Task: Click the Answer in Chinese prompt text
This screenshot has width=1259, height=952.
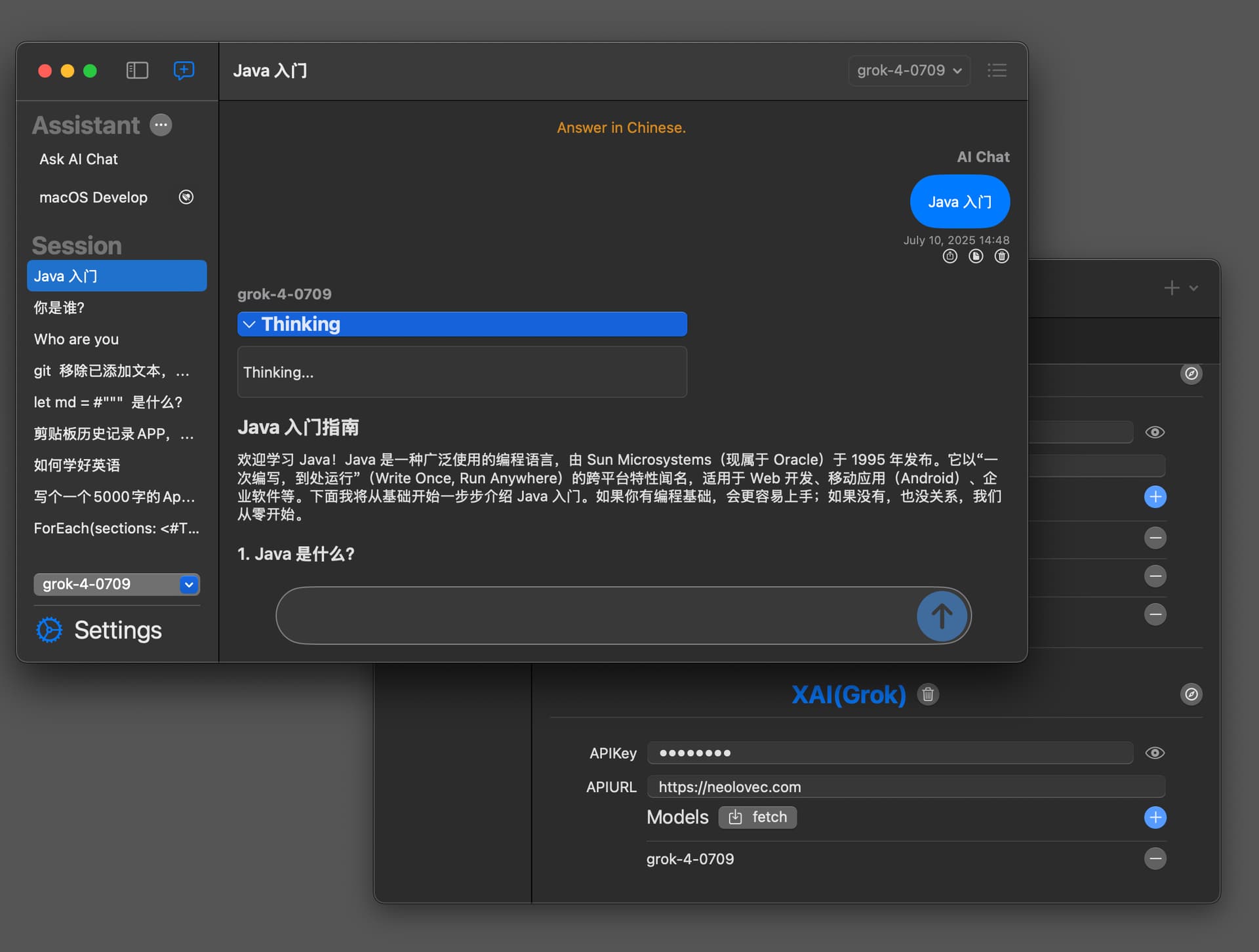Action: pyautogui.click(x=621, y=128)
